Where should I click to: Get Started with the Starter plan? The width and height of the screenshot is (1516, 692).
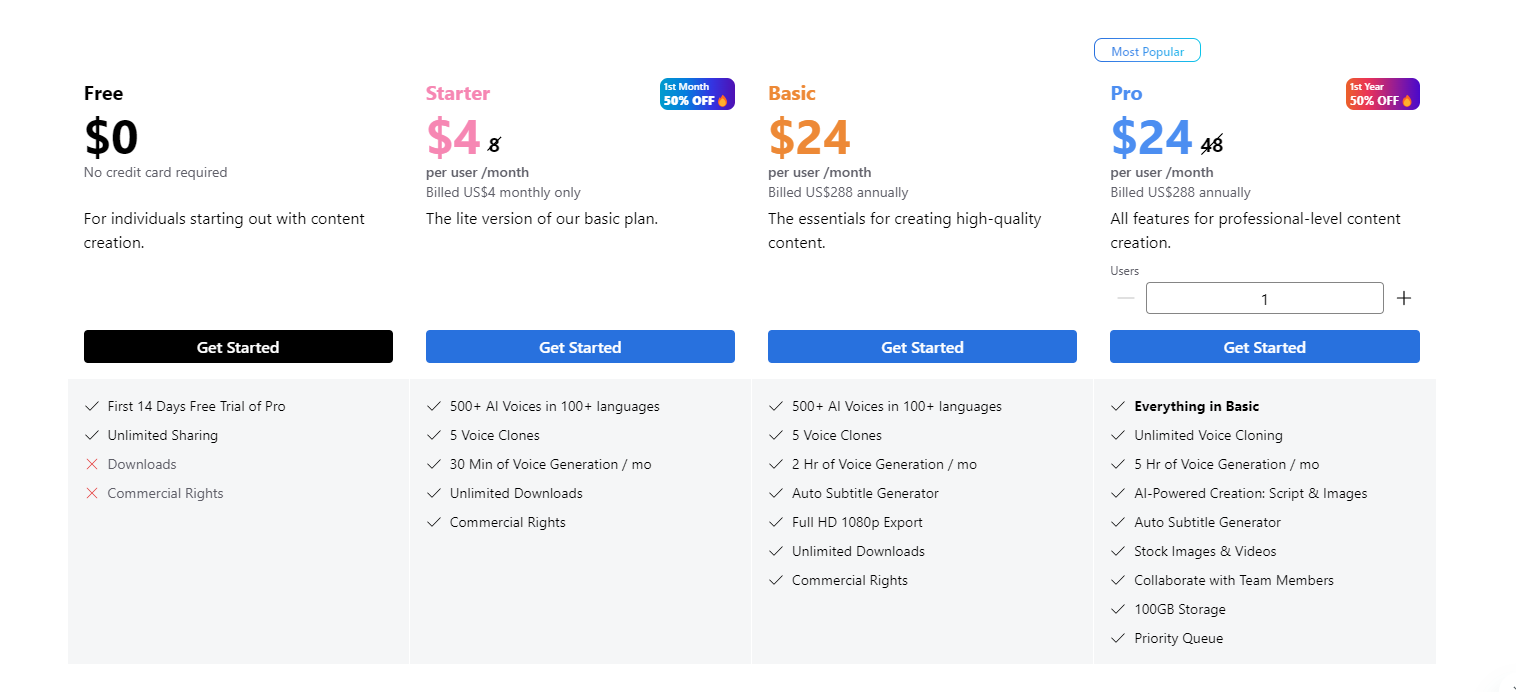coord(580,347)
